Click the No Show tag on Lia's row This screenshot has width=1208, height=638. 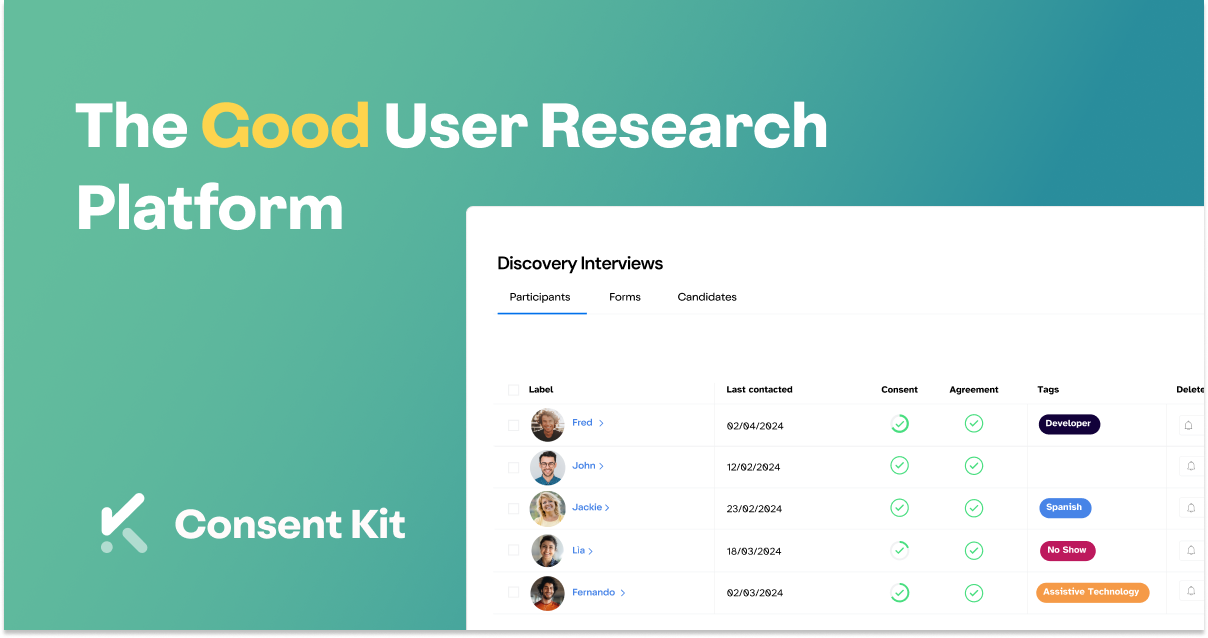click(1067, 551)
